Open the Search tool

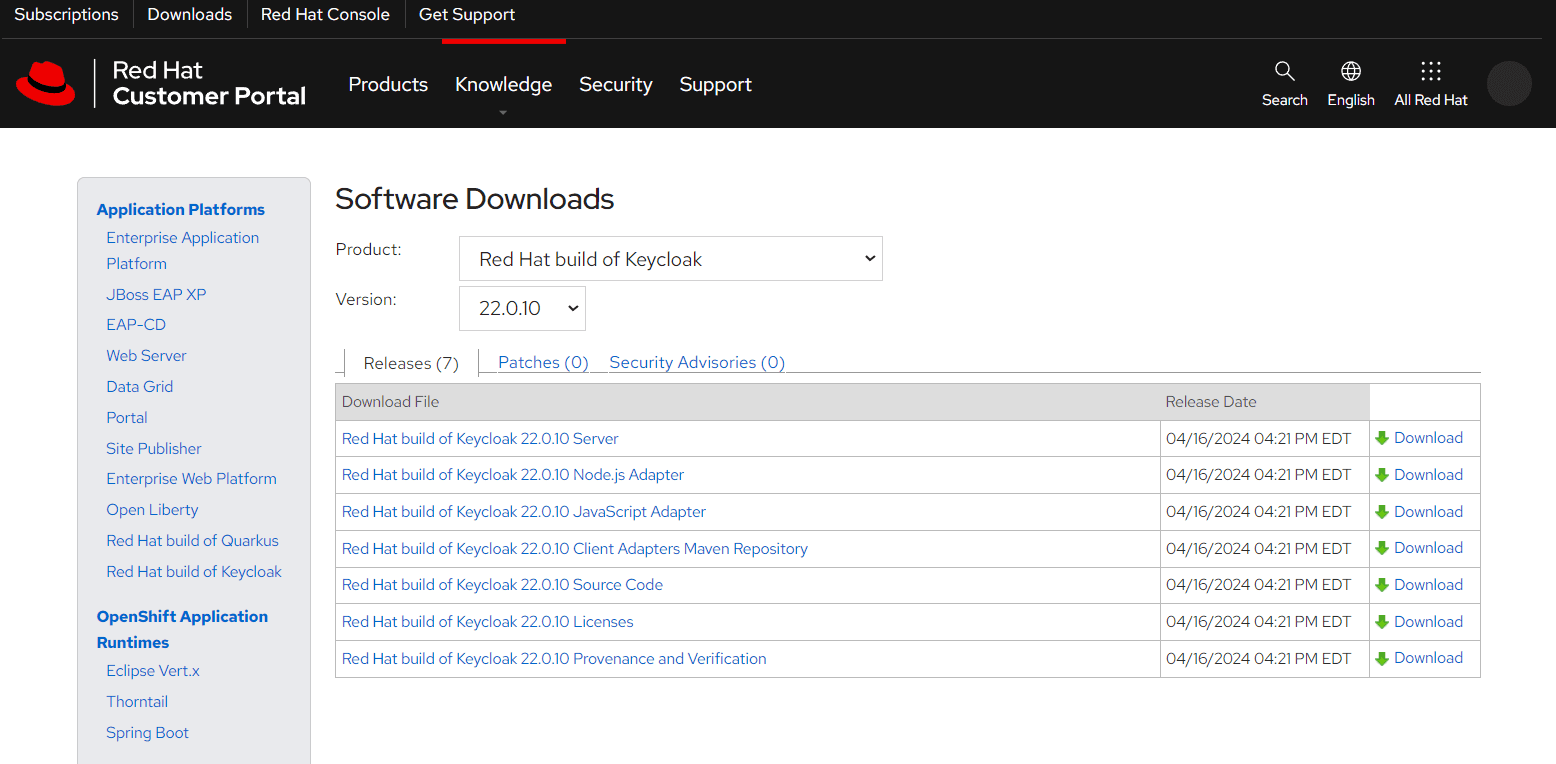(x=1284, y=83)
